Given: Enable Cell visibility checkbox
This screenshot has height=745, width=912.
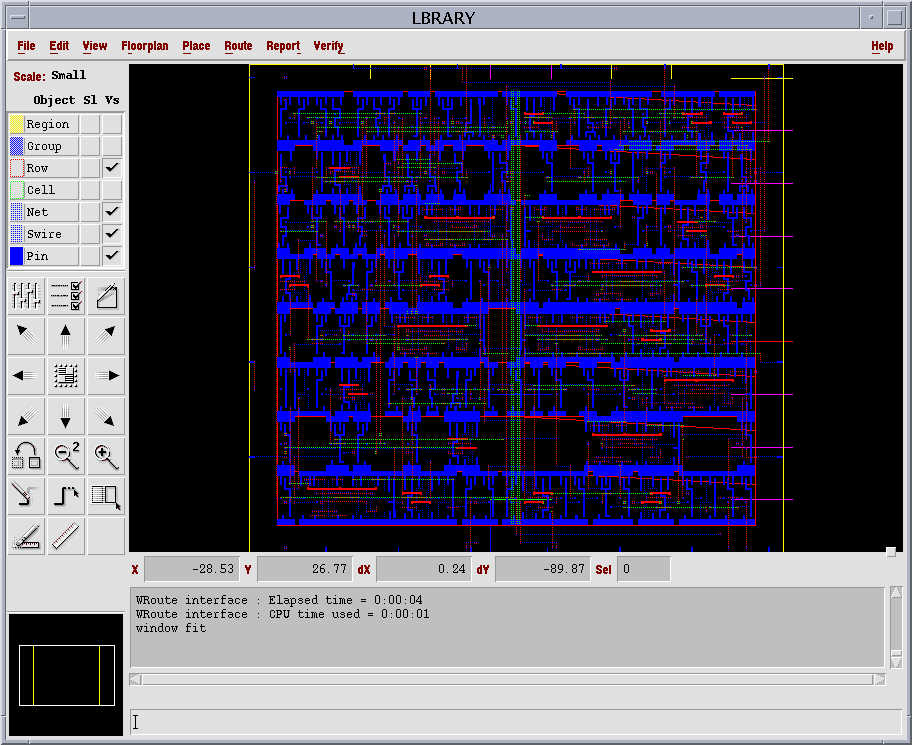Looking at the screenshot, I should click(112, 190).
